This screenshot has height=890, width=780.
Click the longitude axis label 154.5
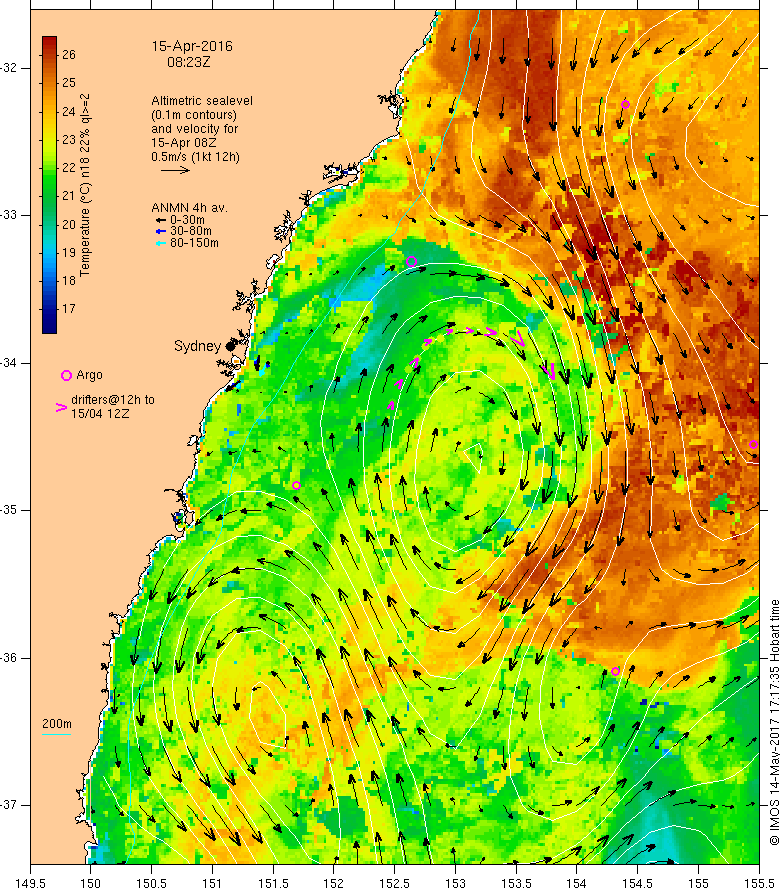tap(638, 883)
